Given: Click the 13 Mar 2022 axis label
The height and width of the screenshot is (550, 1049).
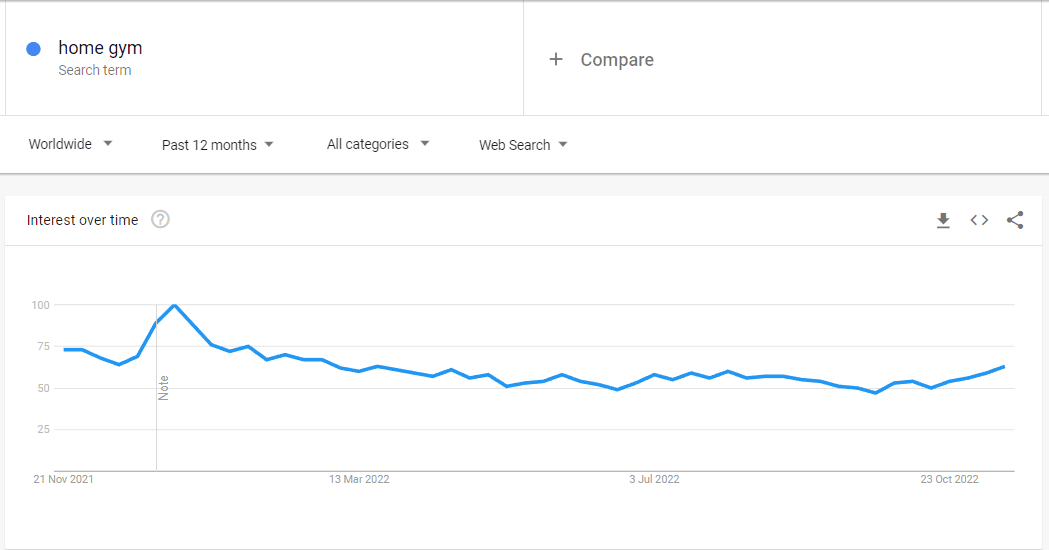Looking at the screenshot, I should pos(359,479).
